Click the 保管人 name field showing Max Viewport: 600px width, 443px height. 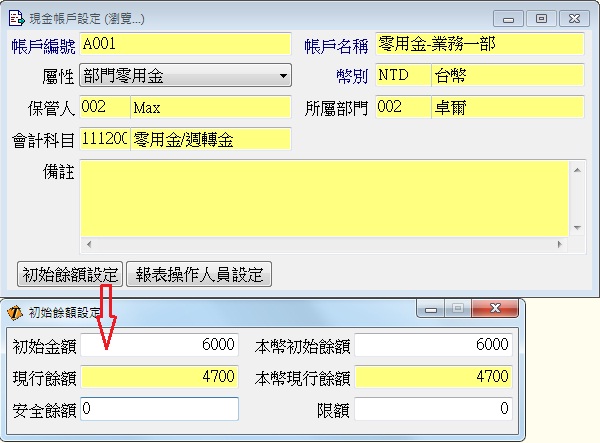[210, 107]
